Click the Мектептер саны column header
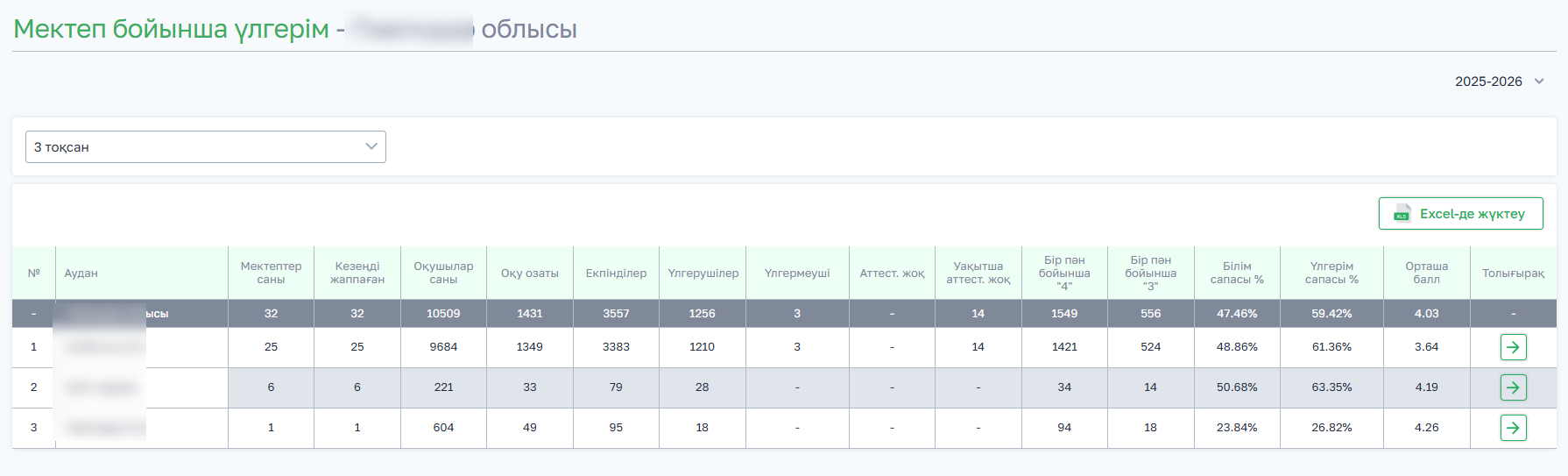This screenshot has width=1568, height=476. [x=271, y=273]
